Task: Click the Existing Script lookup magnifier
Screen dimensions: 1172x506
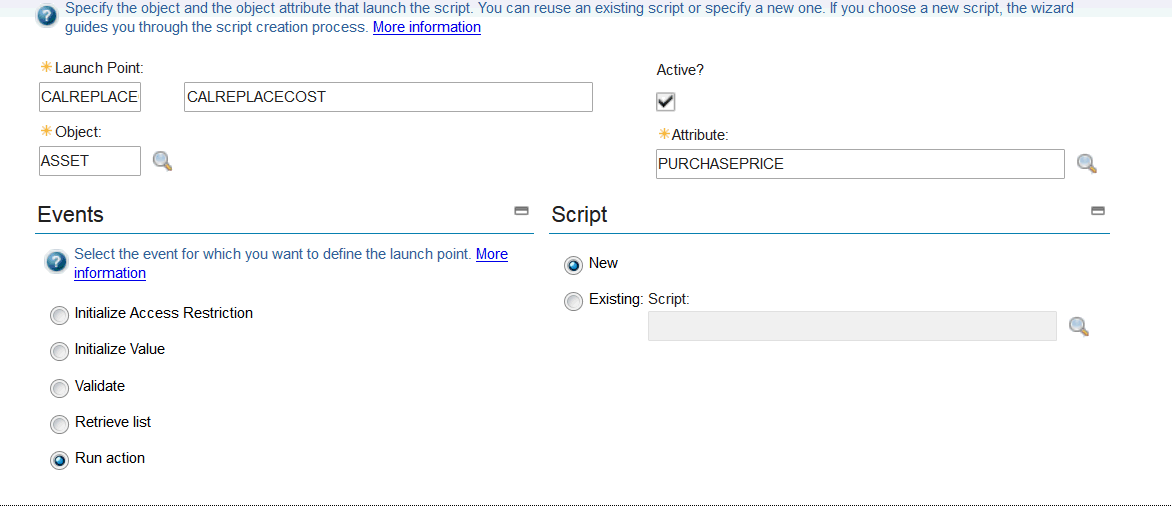Action: 1078,326
